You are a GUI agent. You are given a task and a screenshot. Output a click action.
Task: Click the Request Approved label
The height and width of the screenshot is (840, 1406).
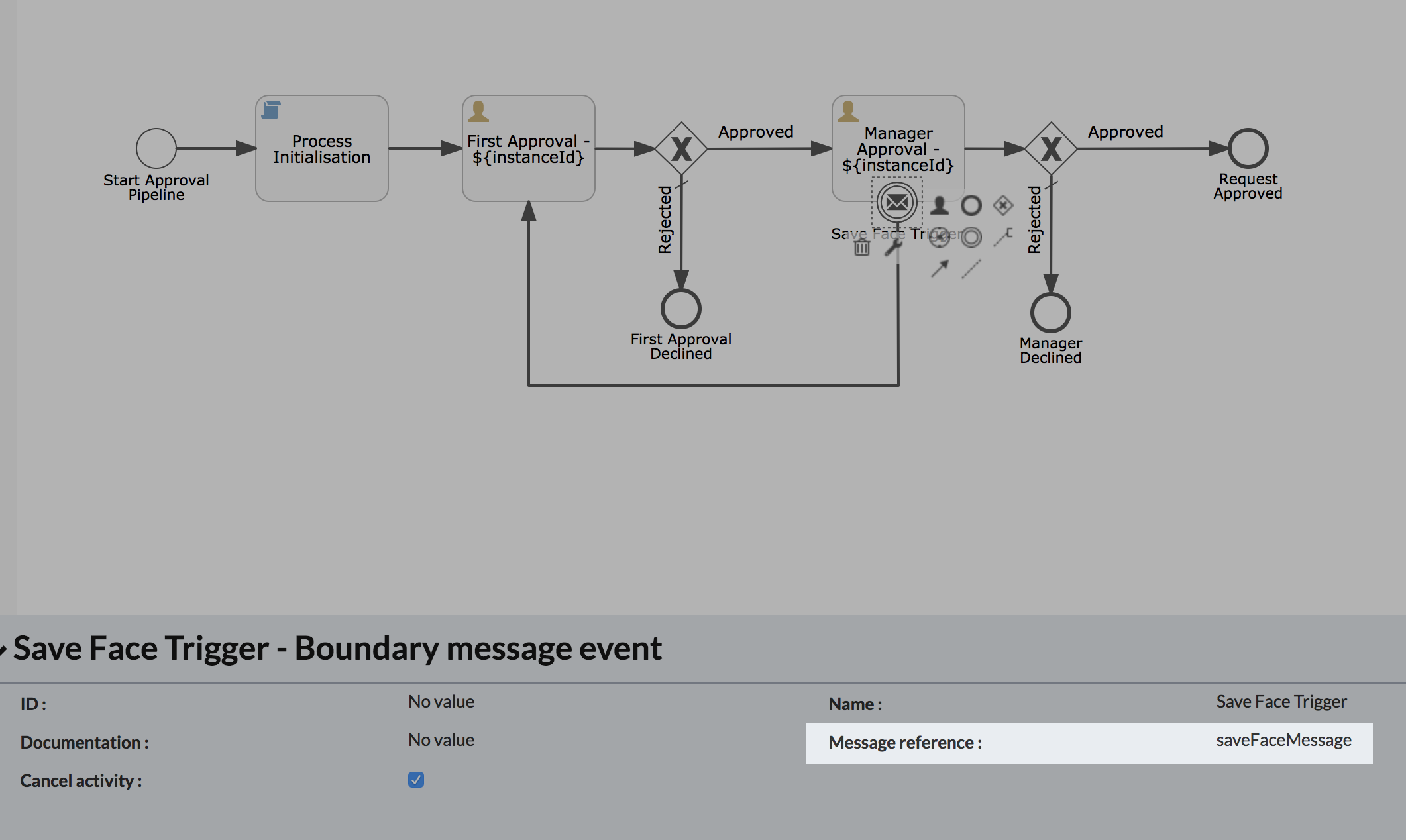[x=1248, y=186]
